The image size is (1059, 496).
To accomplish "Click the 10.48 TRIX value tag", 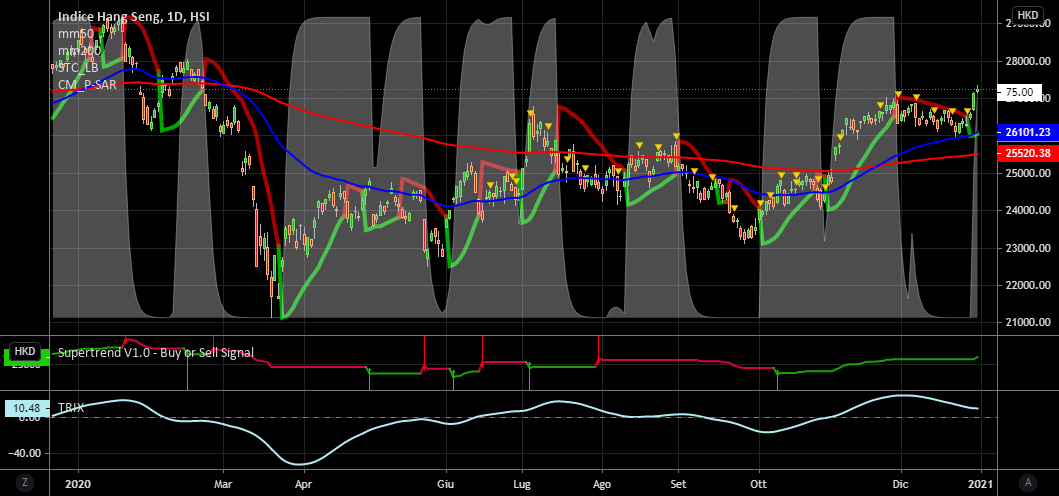I will point(24,408).
